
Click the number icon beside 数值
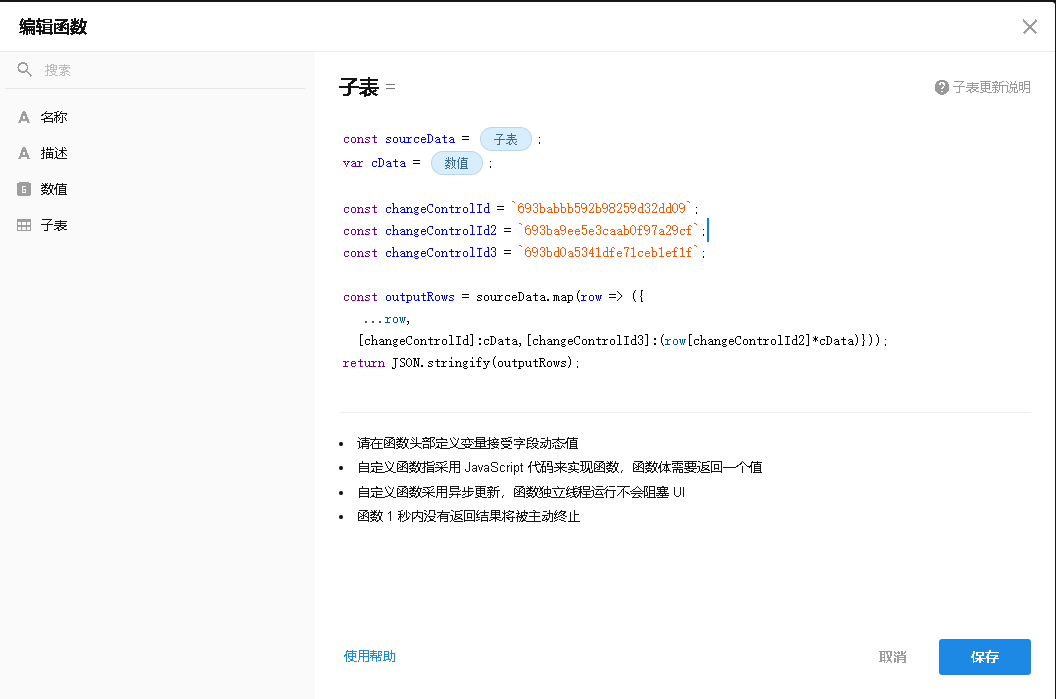click(24, 189)
